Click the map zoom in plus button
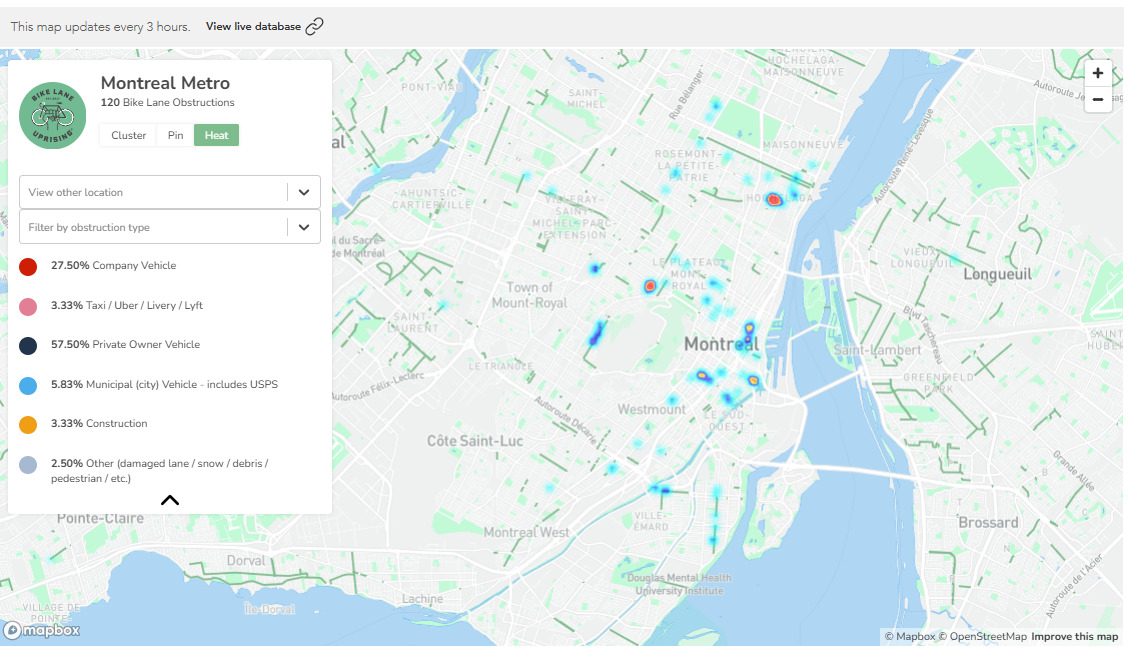 (x=1098, y=73)
